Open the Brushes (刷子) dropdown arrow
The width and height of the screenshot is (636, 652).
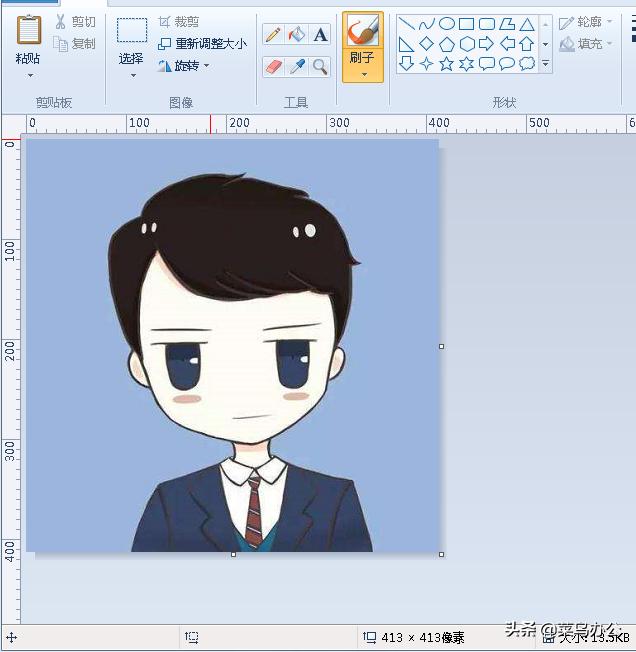coord(364,75)
